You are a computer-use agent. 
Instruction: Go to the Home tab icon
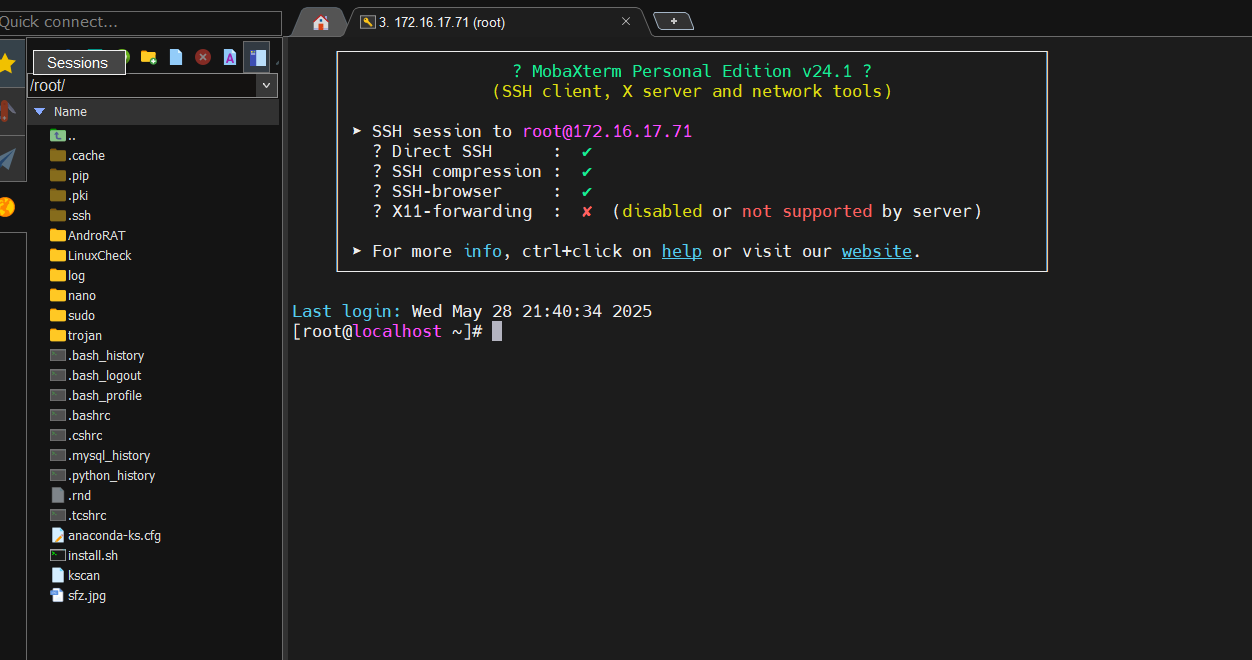tap(321, 22)
